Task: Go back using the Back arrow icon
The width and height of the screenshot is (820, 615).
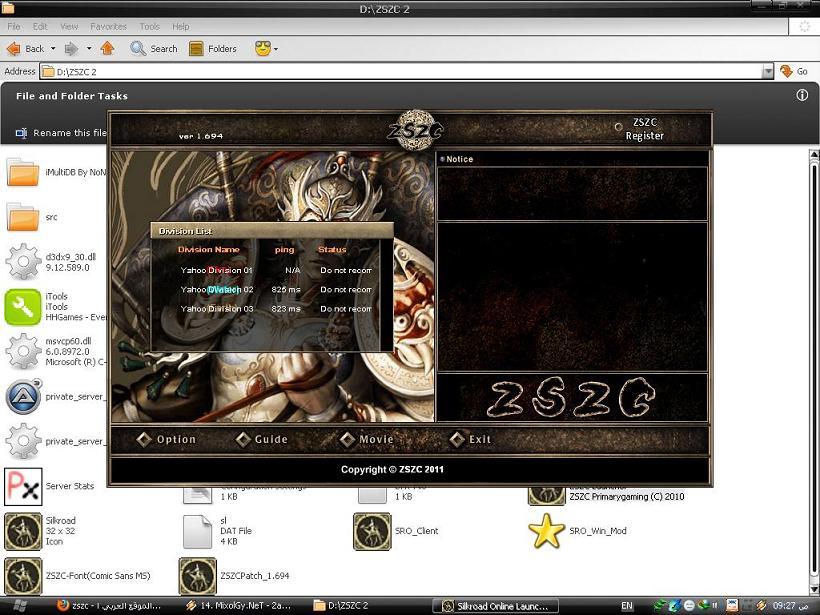Action: click(14, 49)
